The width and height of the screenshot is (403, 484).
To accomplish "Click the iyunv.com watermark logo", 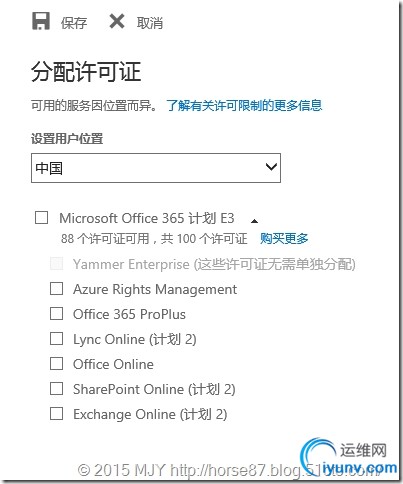I will [348, 457].
